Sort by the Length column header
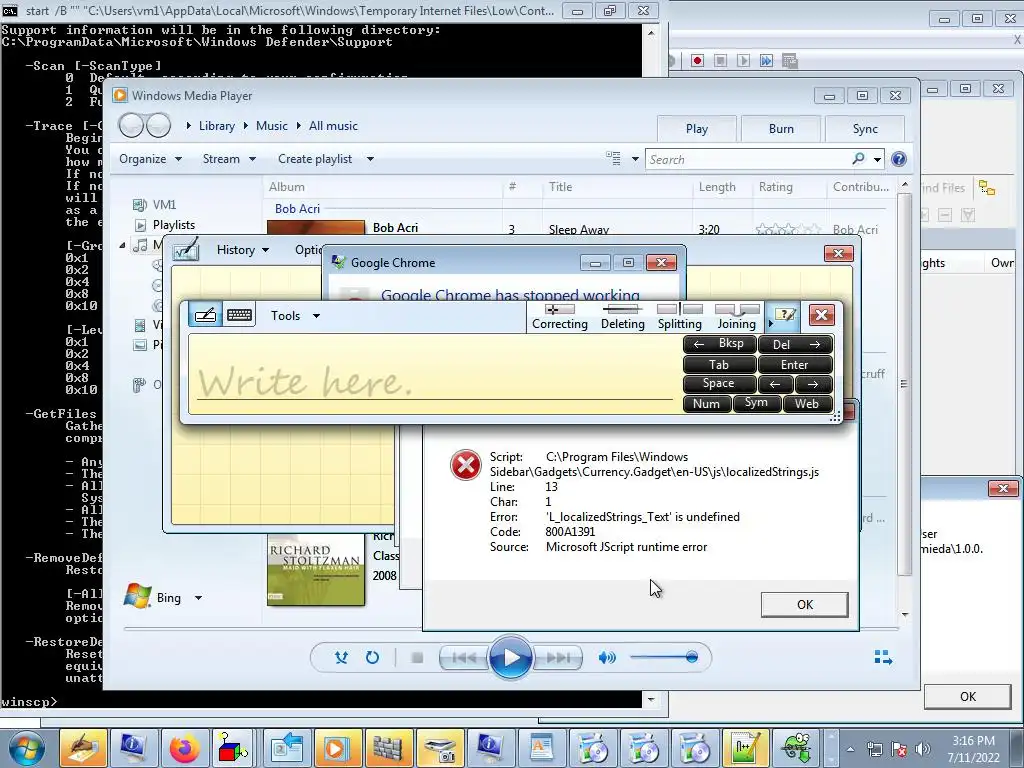 coord(716,187)
